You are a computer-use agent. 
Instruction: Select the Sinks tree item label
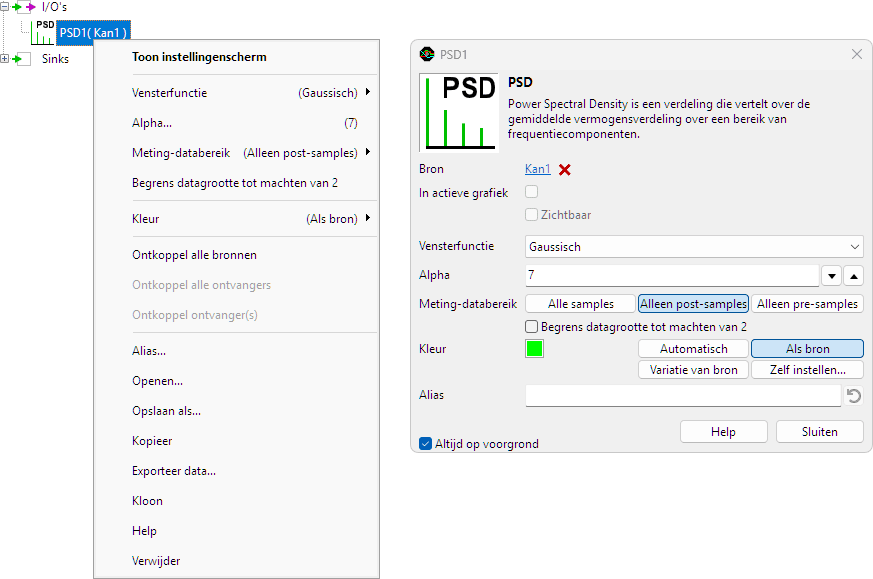pos(55,59)
